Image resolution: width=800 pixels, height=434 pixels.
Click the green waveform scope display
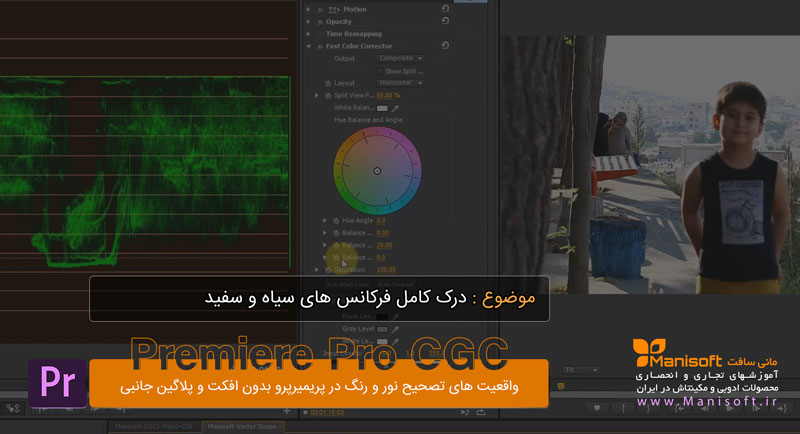[x=145, y=172]
